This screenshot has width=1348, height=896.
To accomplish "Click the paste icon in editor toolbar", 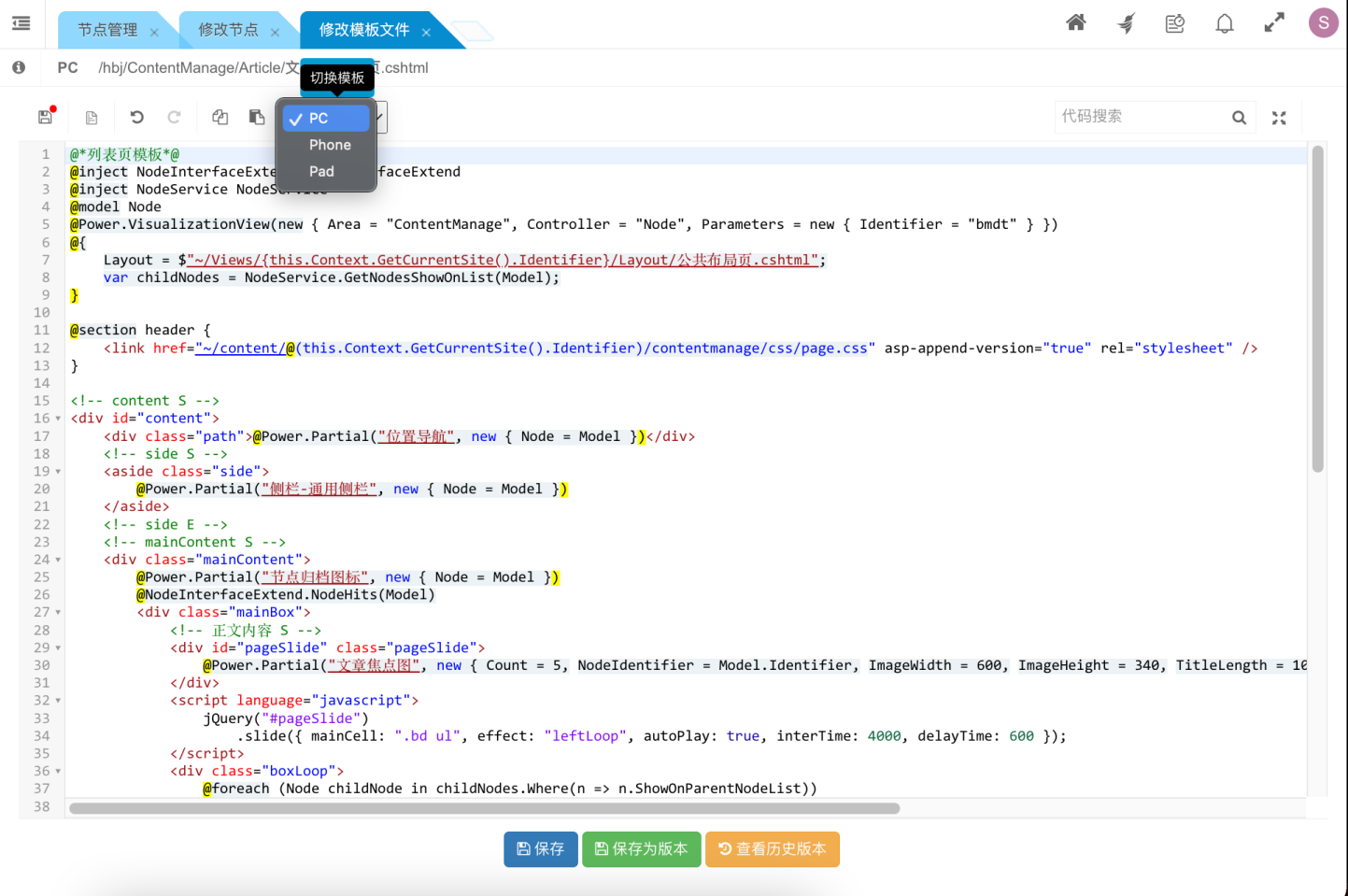I will (x=257, y=117).
